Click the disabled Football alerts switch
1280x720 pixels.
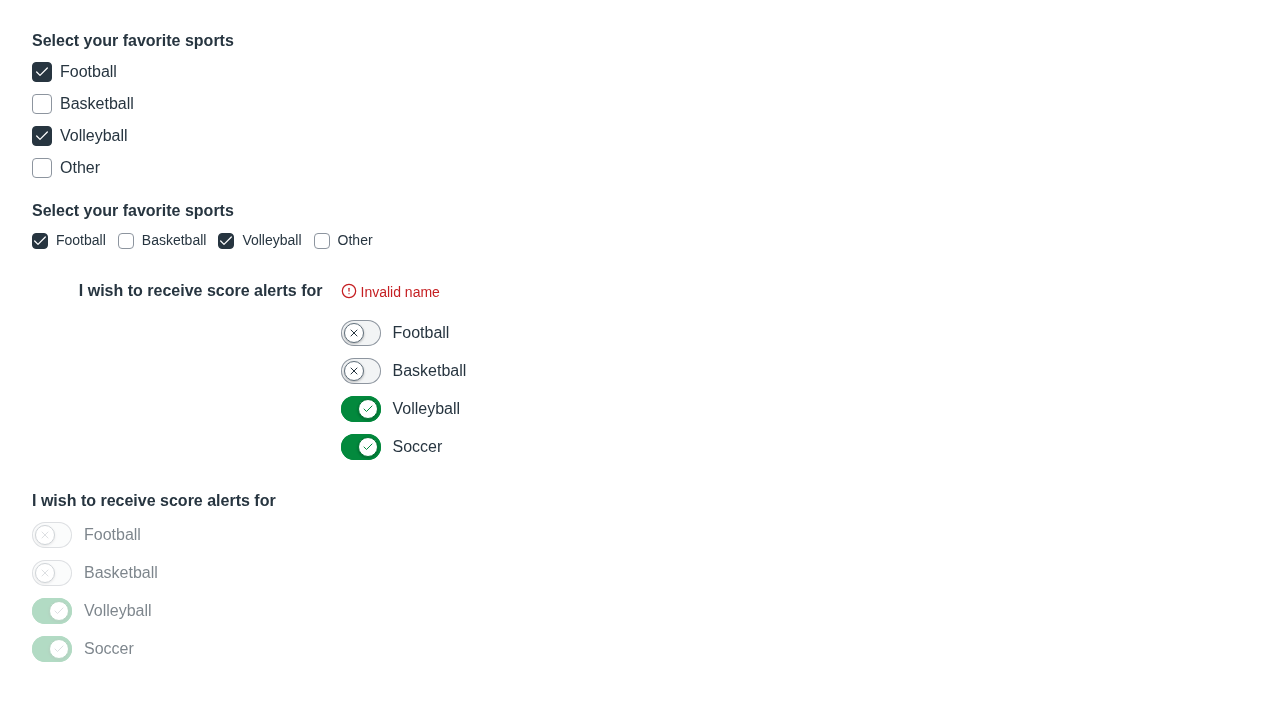[x=52, y=535]
